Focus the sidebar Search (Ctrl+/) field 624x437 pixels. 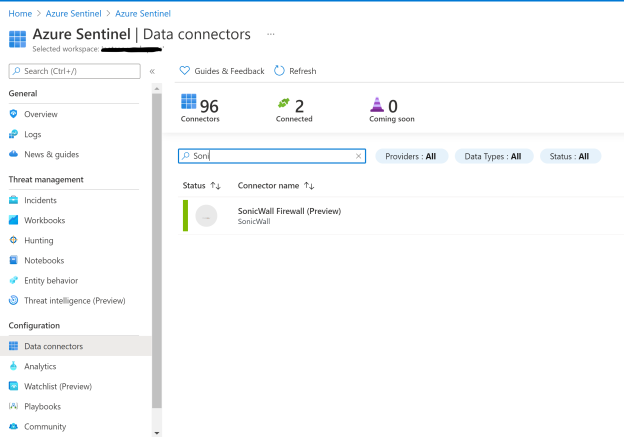[74, 71]
